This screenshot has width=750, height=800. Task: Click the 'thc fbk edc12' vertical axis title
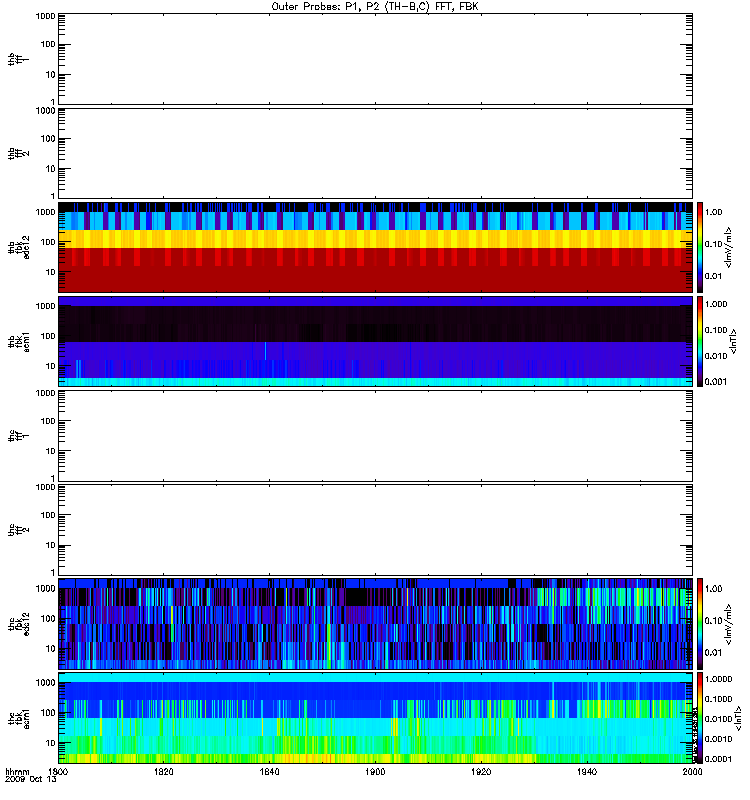(19, 623)
